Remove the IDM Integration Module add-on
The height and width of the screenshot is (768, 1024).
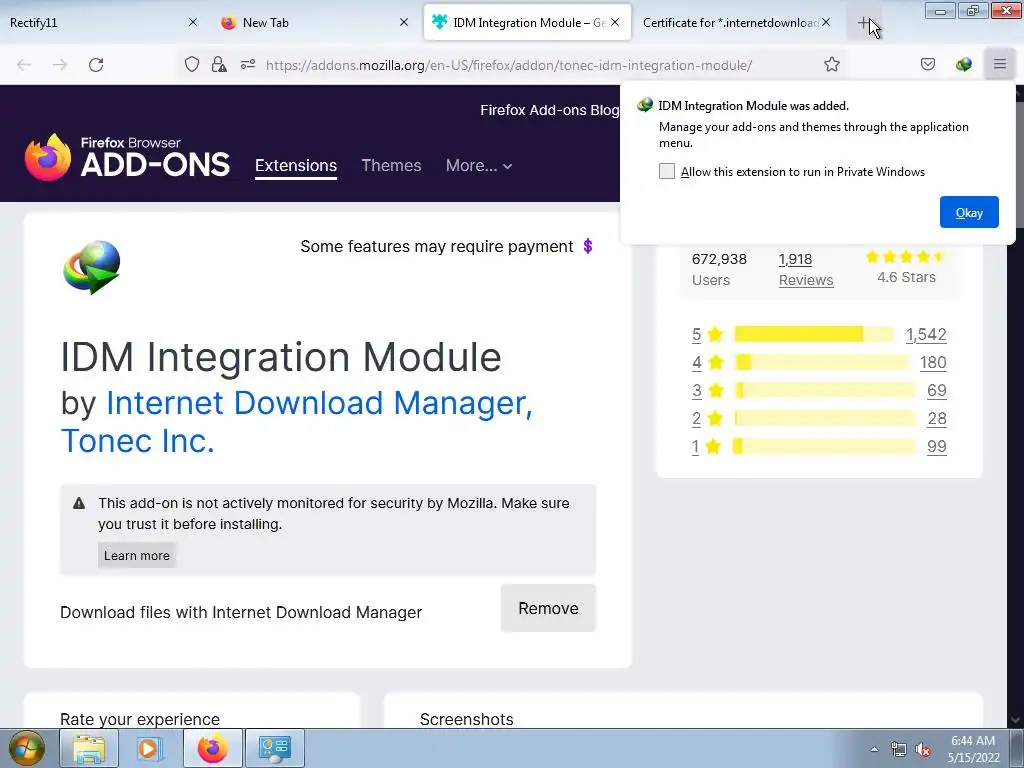(548, 608)
